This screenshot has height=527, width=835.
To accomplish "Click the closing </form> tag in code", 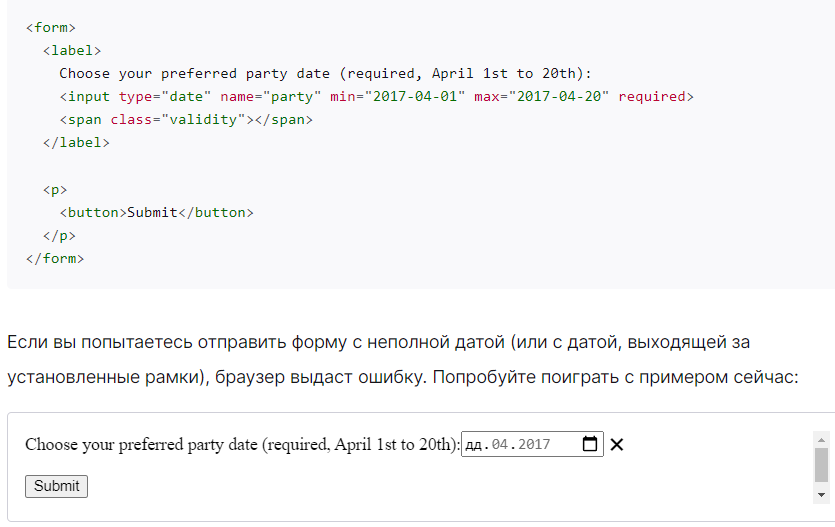I will pyautogui.click(x=55, y=259).
